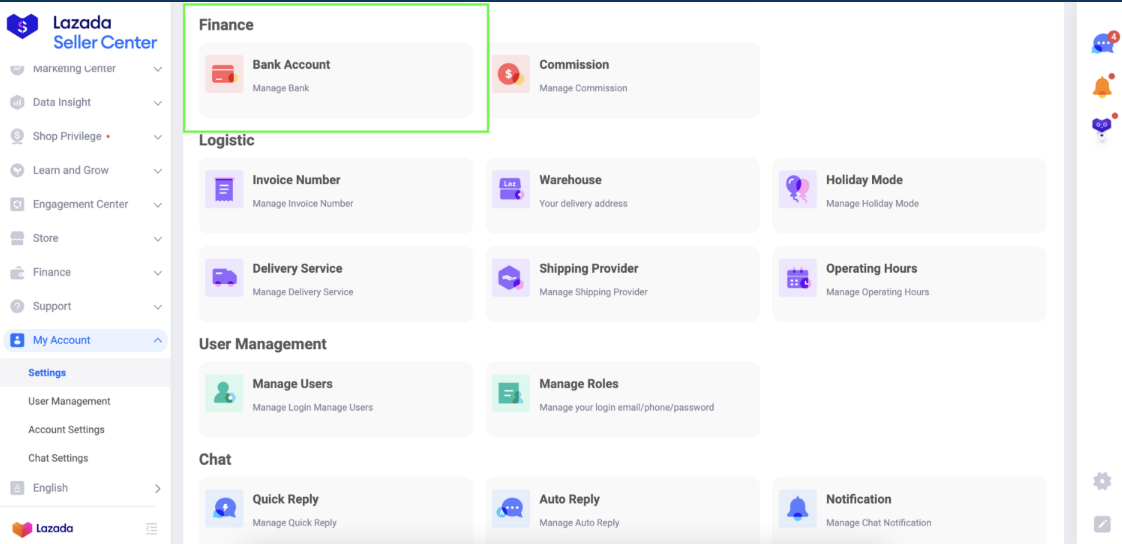Viewport: 1122px width, 544px height.
Task: Click the Commission dollar icon
Action: [511, 74]
